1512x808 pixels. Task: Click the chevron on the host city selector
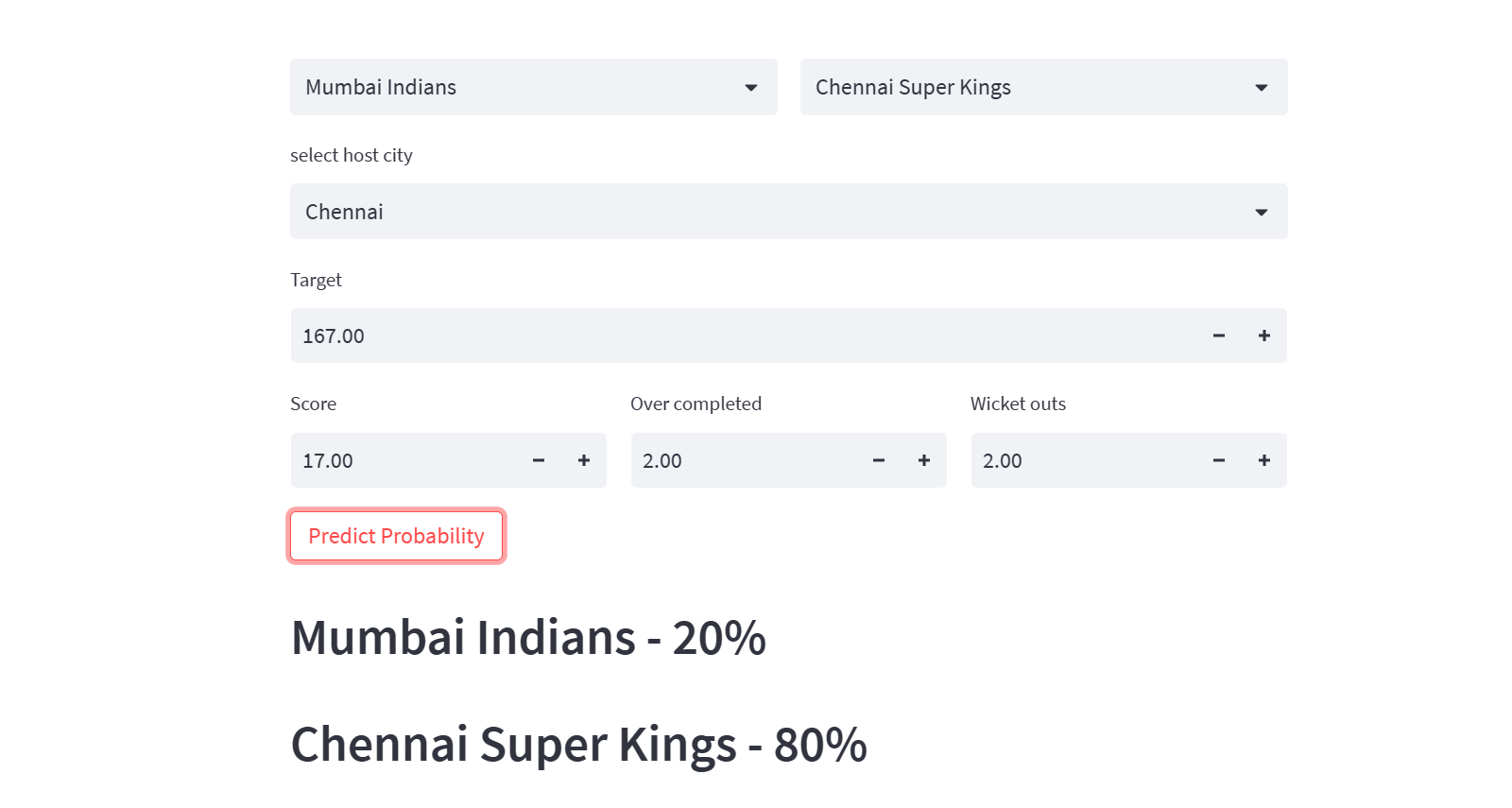tap(1261, 212)
